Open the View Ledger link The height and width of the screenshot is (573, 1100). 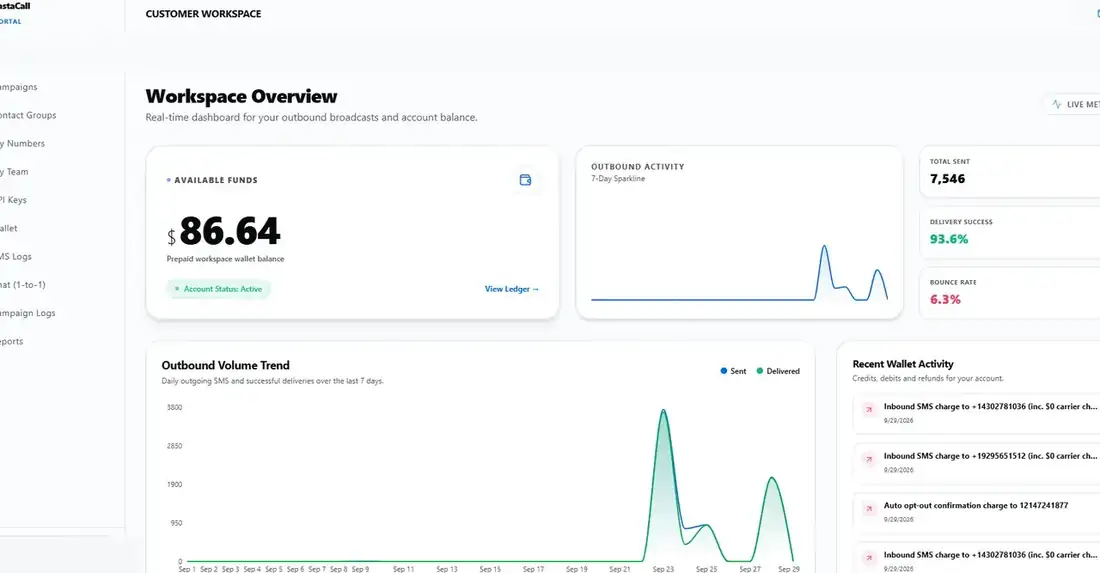(x=511, y=289)
